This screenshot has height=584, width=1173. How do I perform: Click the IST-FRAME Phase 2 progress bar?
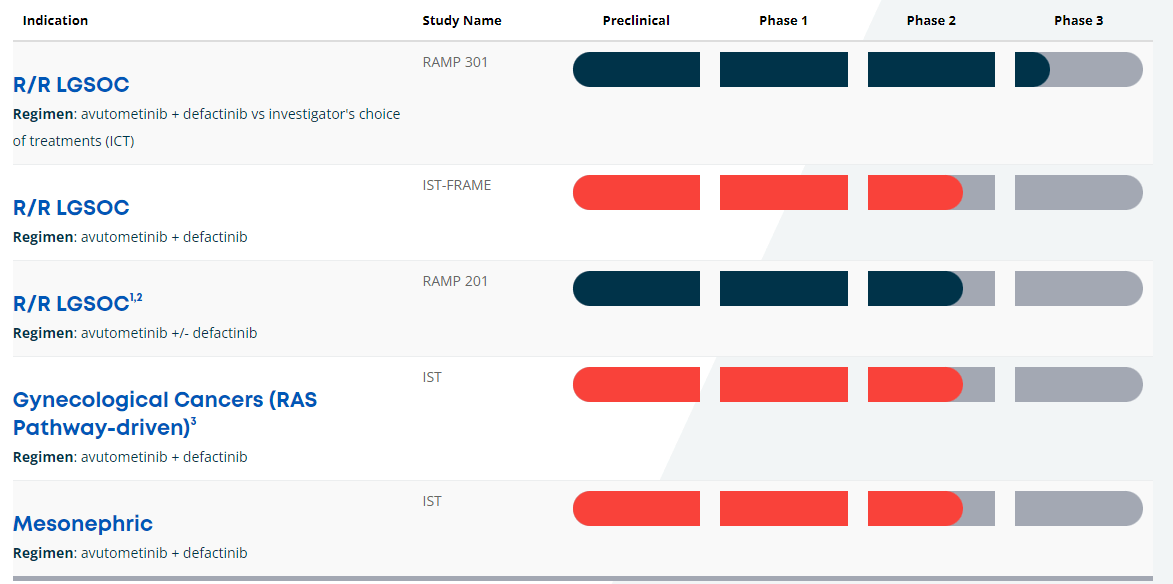(931, 193)
